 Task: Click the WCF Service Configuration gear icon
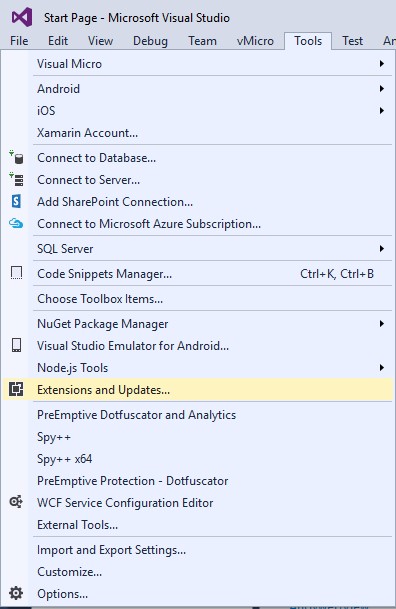(x=16, y=502)
